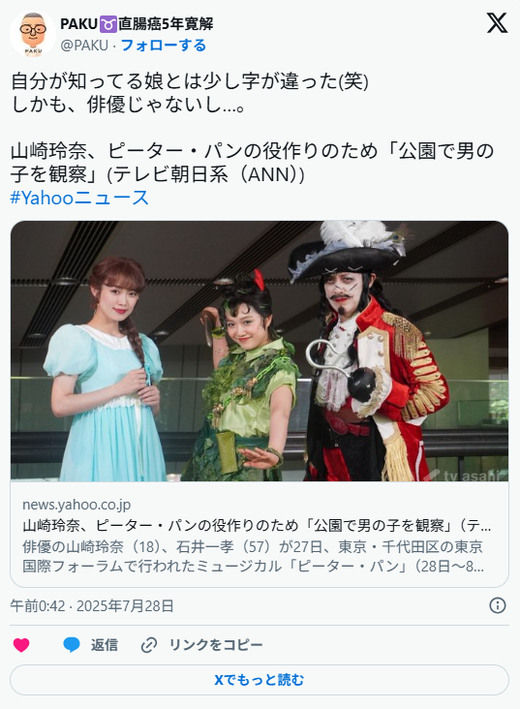Click the @PAKU handle
The width and height of the screenshot is (520, 709).
(x=84, y=45)
